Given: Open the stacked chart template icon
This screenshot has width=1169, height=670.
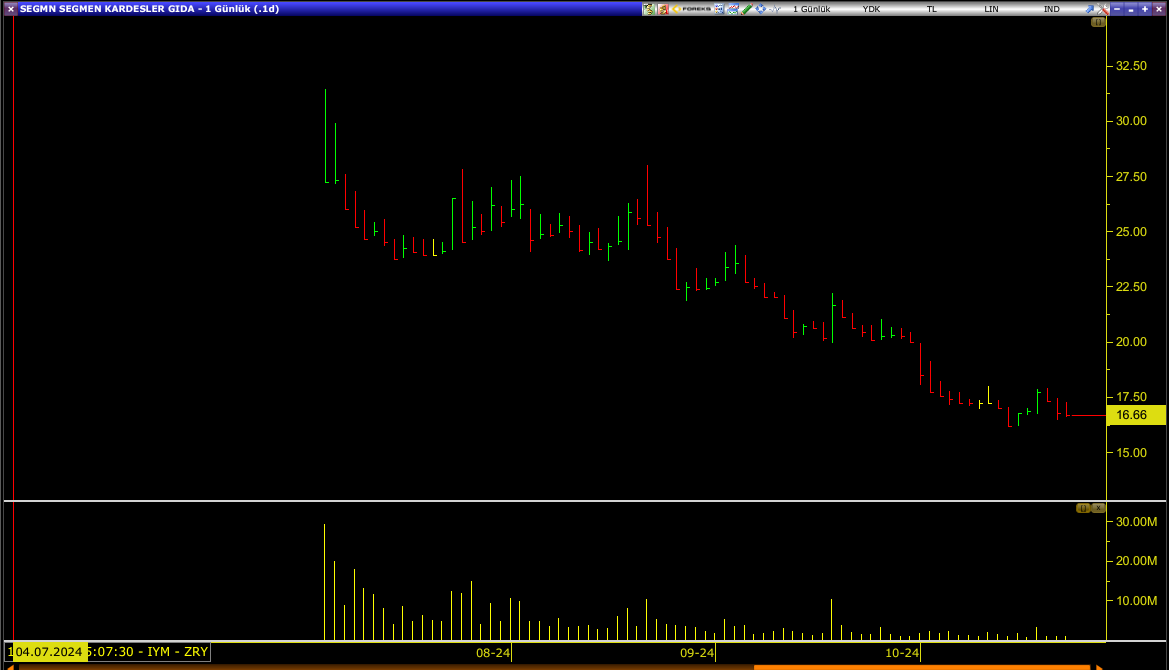Looking at the screenshot, I should coord(732,8).
